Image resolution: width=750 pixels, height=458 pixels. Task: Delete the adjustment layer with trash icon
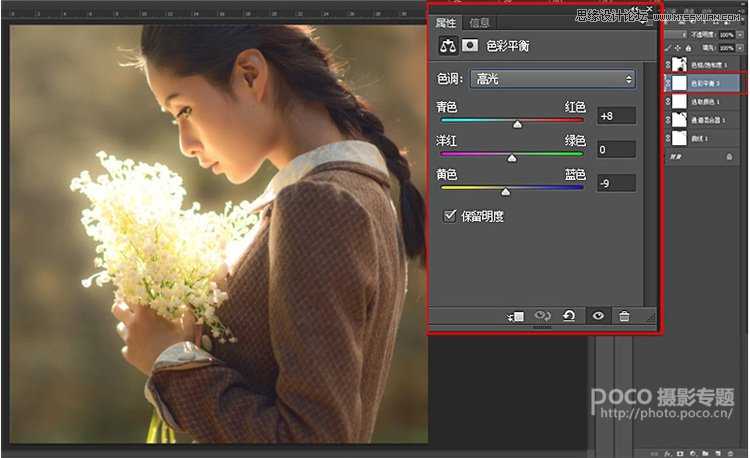tap(625, 316)
